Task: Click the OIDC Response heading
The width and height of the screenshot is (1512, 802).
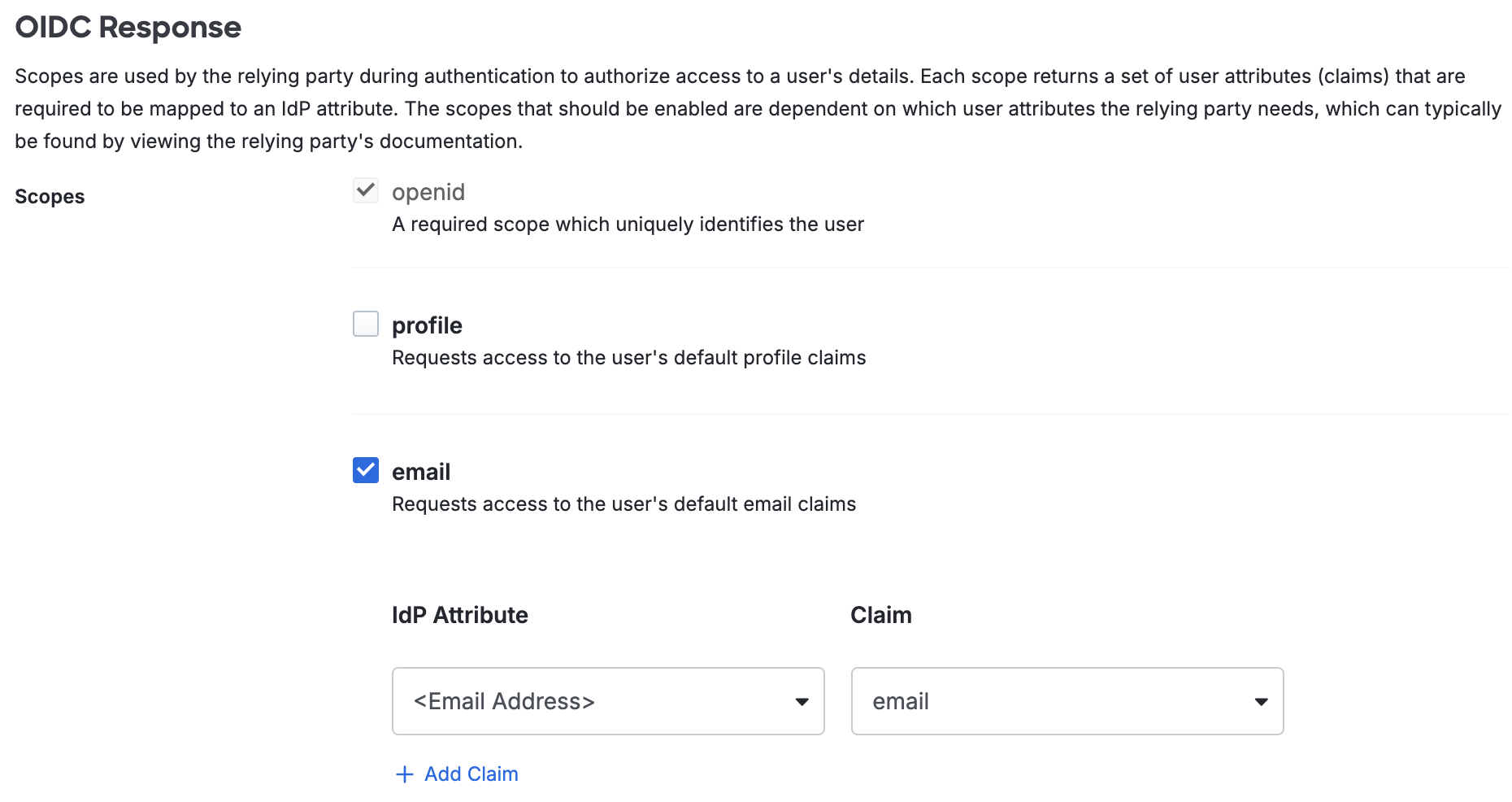Action: 128,26
